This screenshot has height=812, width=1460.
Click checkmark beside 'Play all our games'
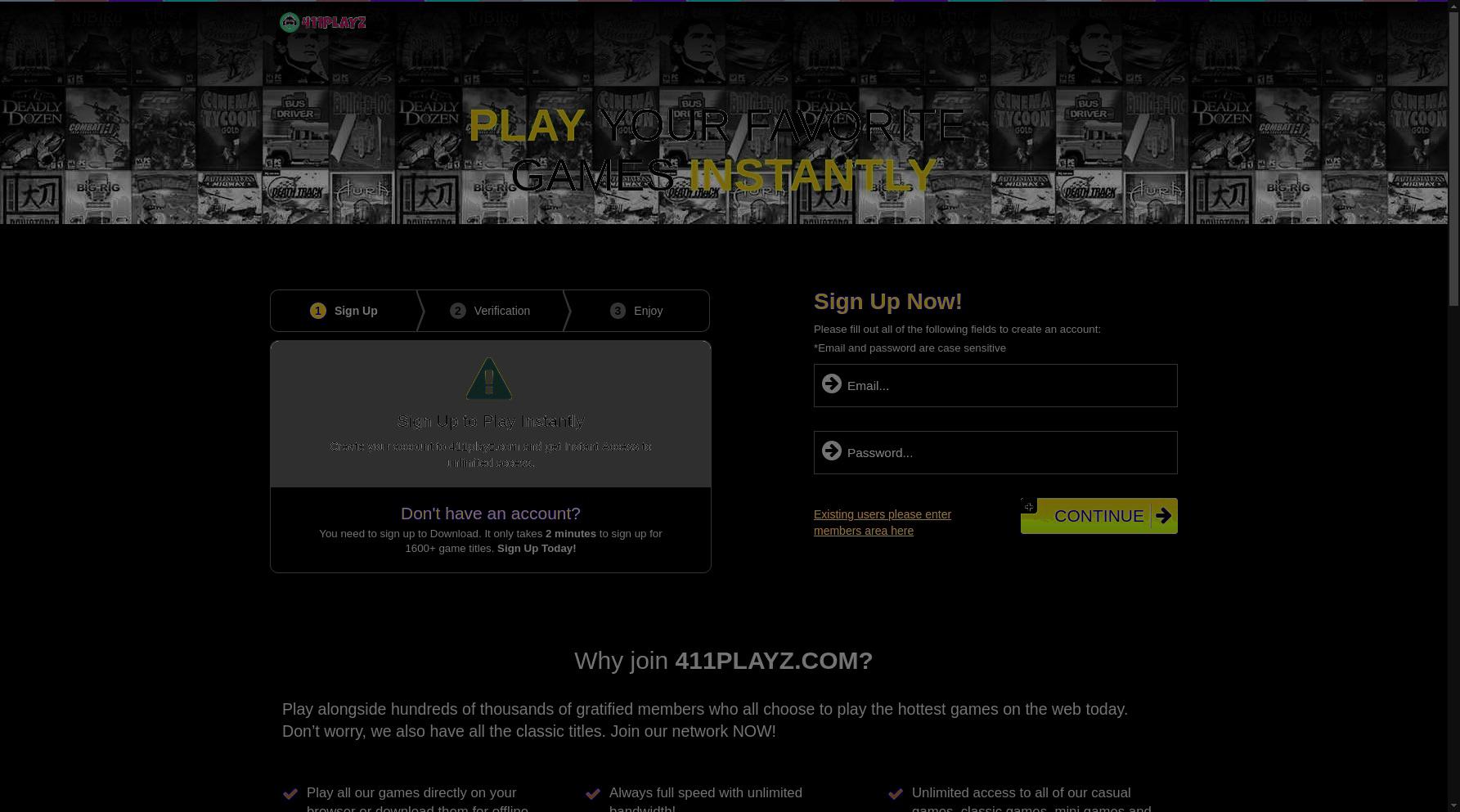pos(290,793)
